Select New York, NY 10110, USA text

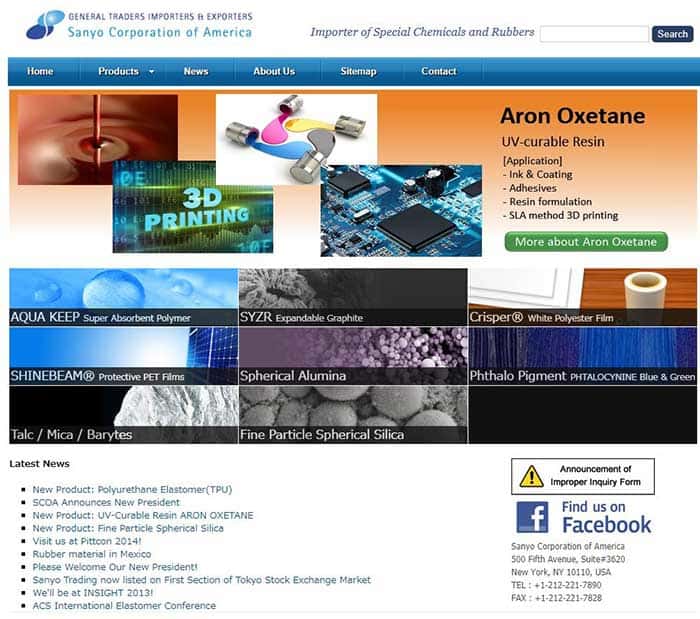(561, 572)
